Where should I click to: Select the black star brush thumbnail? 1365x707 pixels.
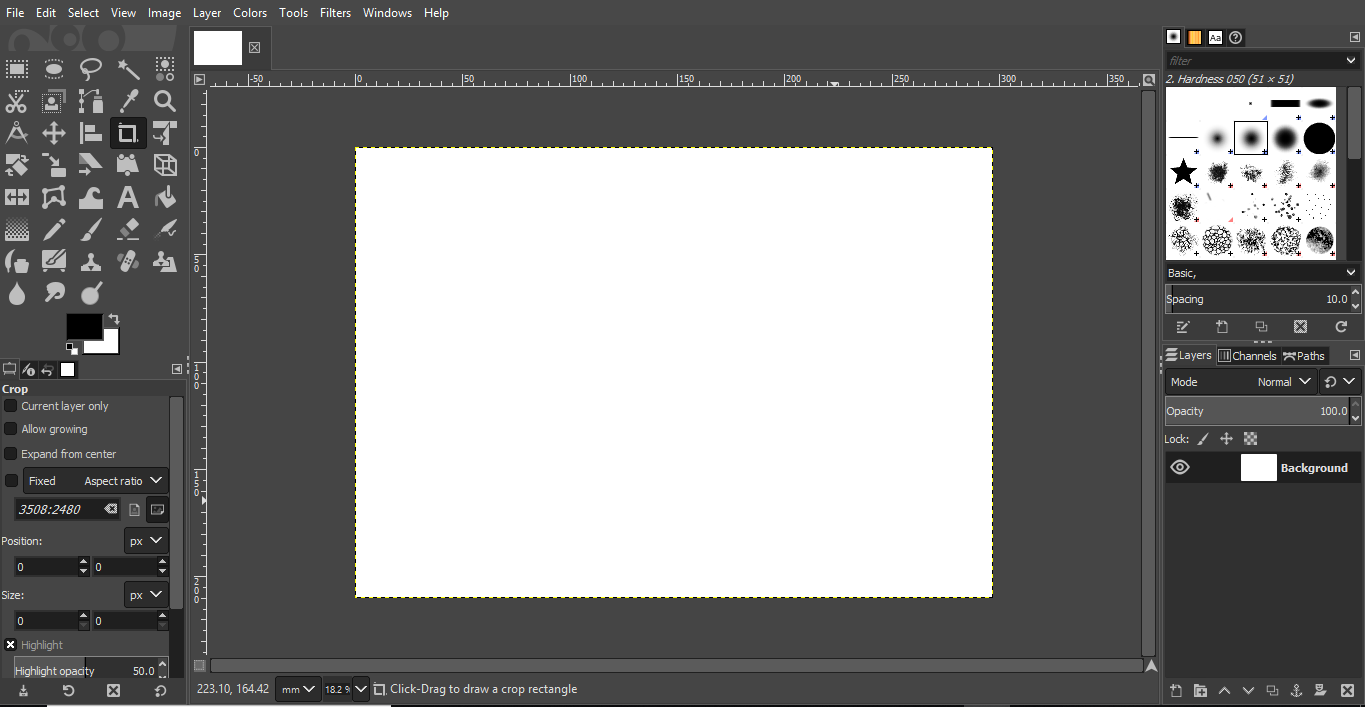click(x=1184, y=172)
